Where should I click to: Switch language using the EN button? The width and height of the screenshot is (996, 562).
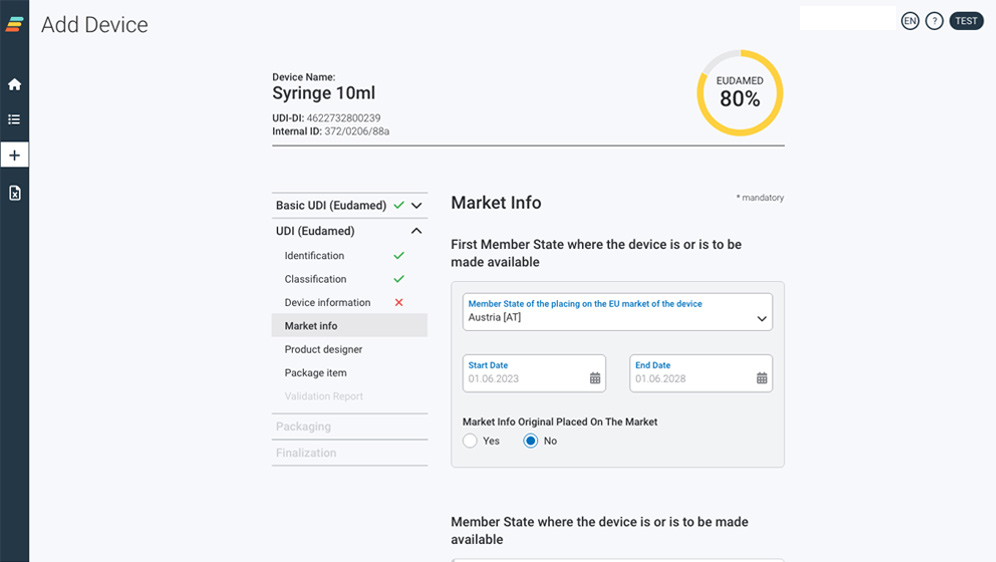click(910, 21)
